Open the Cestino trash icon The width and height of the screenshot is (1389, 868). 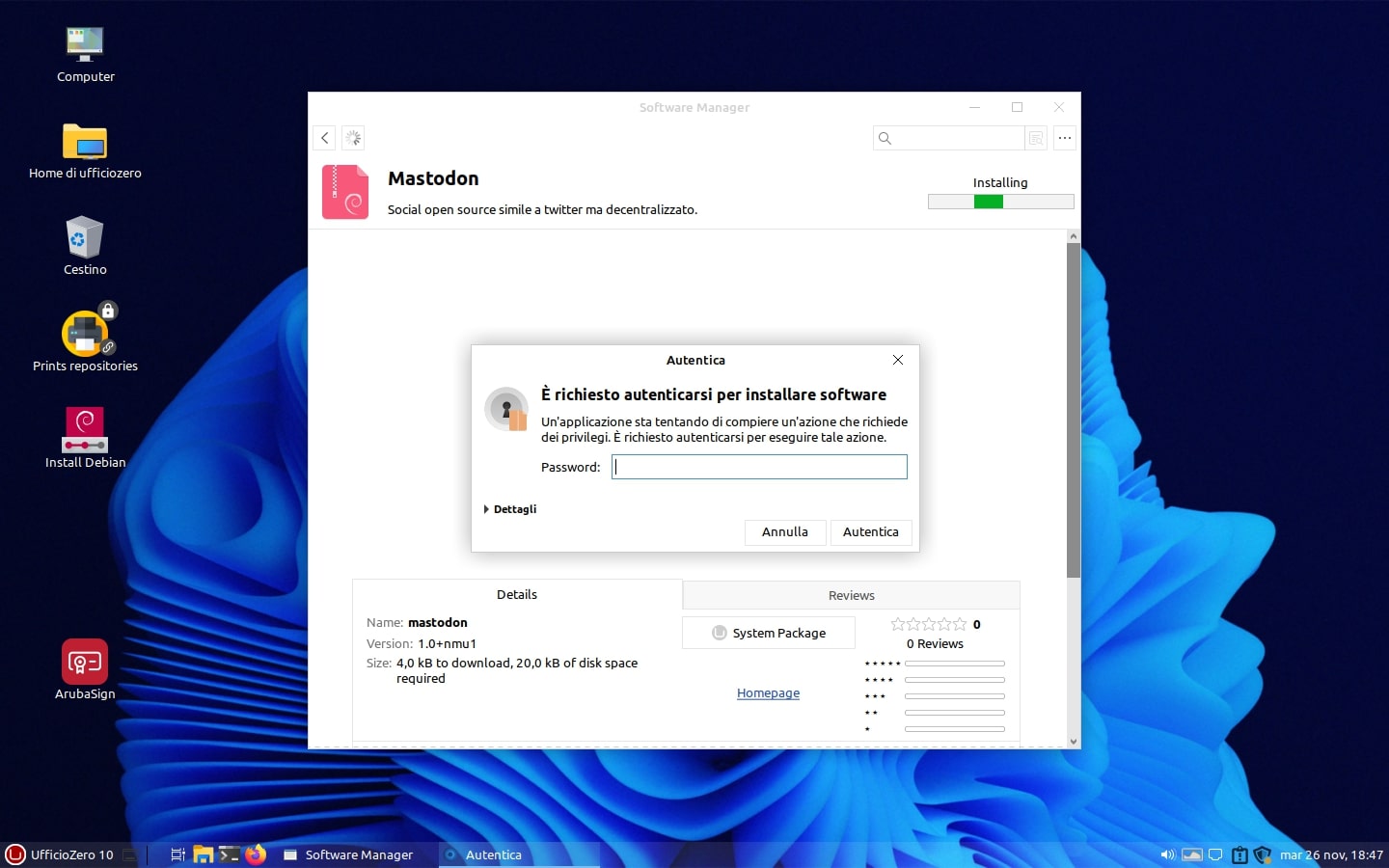click(x=85, y=247)
